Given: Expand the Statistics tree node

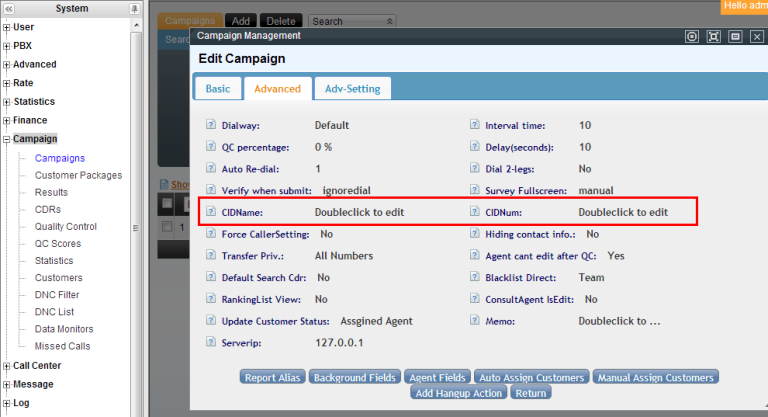Looking at the screenshot, I should point(7,102).
